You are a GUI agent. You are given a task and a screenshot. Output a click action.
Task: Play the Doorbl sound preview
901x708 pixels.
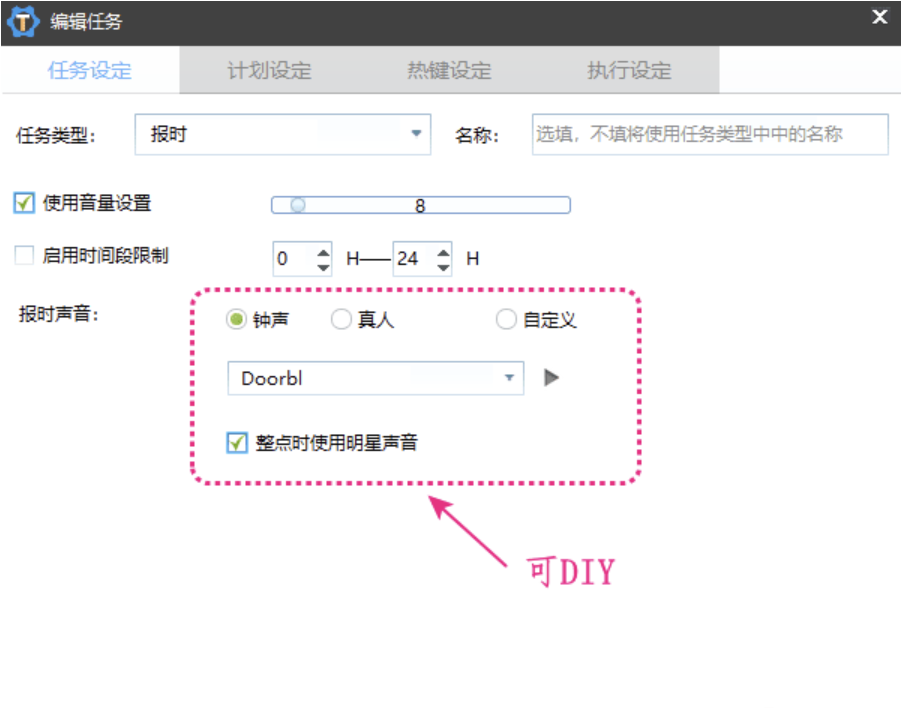coord(550,378)
